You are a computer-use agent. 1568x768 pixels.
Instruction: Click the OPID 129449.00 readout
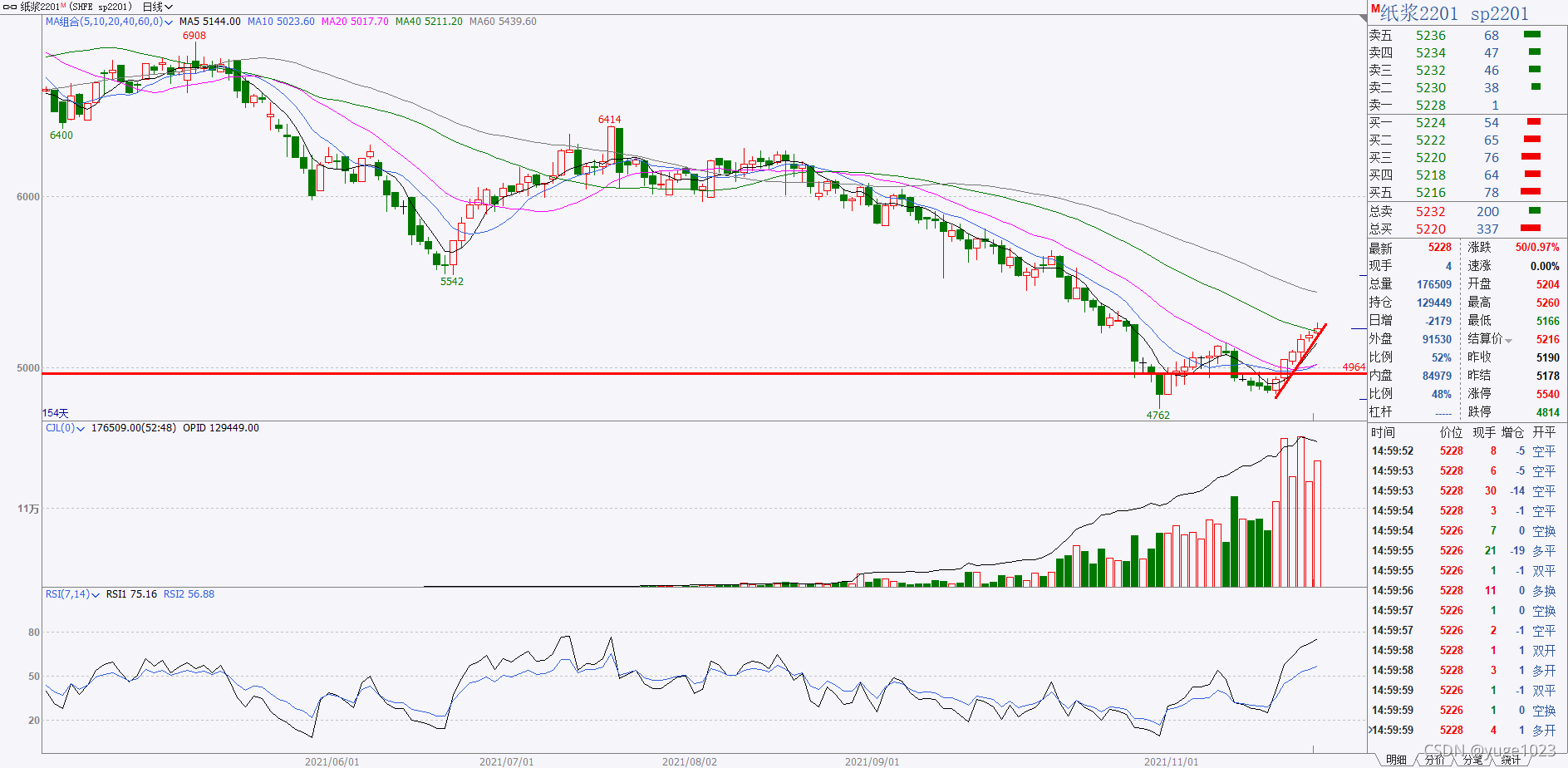221,428
